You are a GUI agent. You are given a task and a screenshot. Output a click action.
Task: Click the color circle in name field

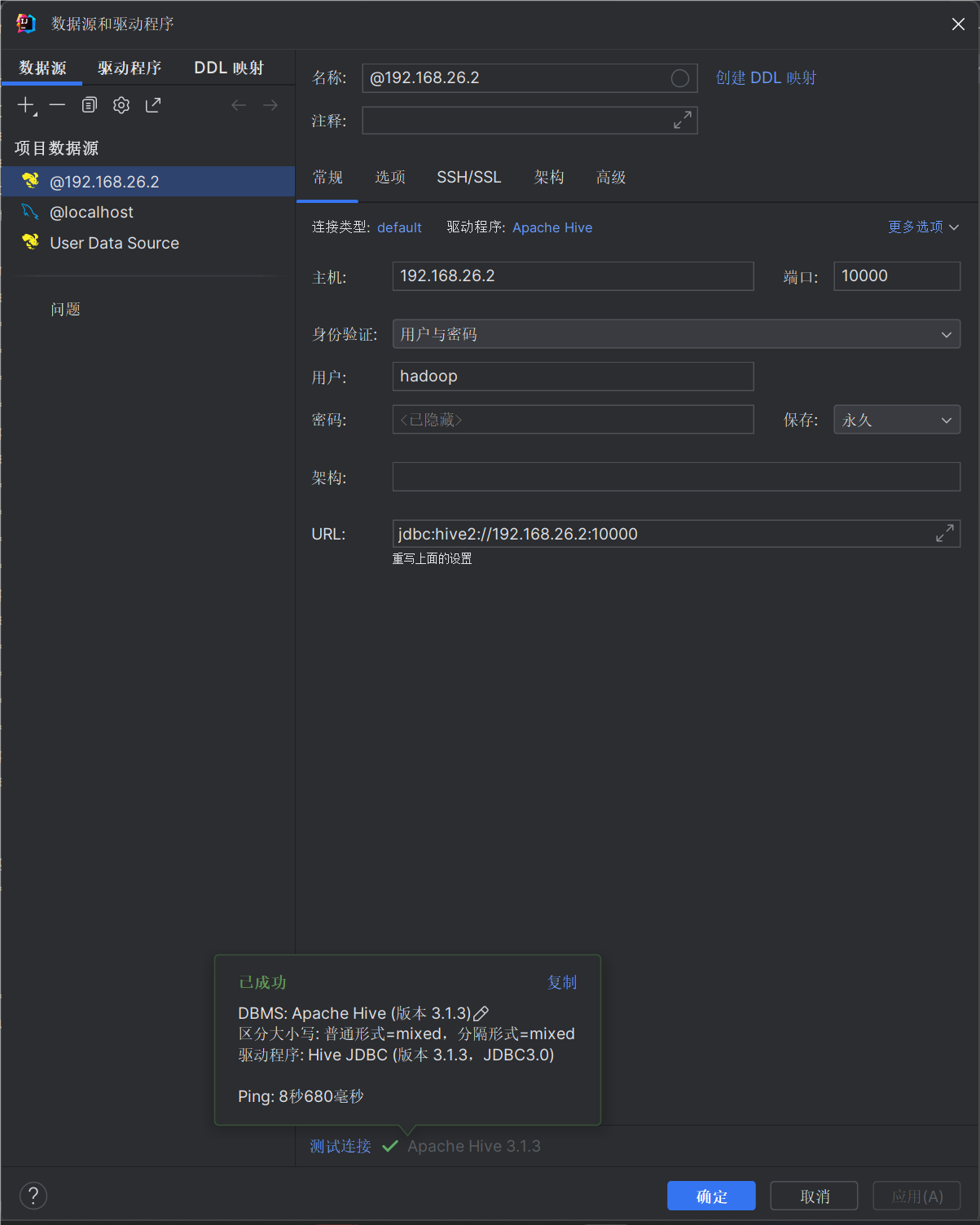coord(679,78)
